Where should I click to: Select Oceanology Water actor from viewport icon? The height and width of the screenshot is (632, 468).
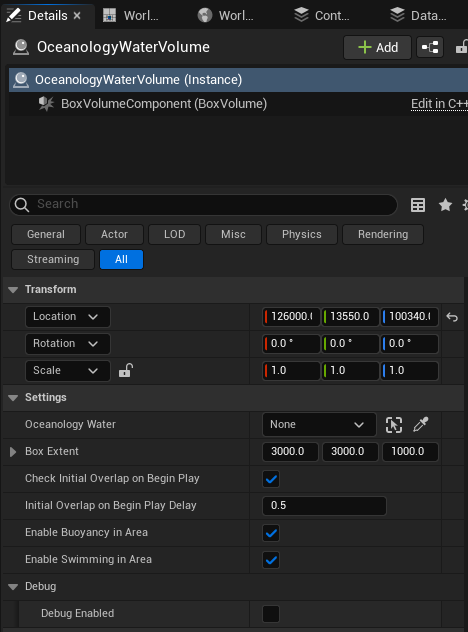pos(394,425)
